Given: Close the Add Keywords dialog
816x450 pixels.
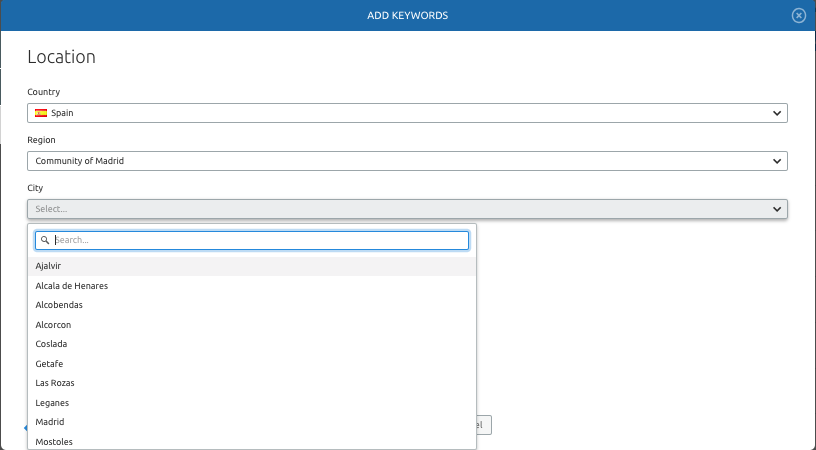Looking at the screenshot, I should coord(798,15).
